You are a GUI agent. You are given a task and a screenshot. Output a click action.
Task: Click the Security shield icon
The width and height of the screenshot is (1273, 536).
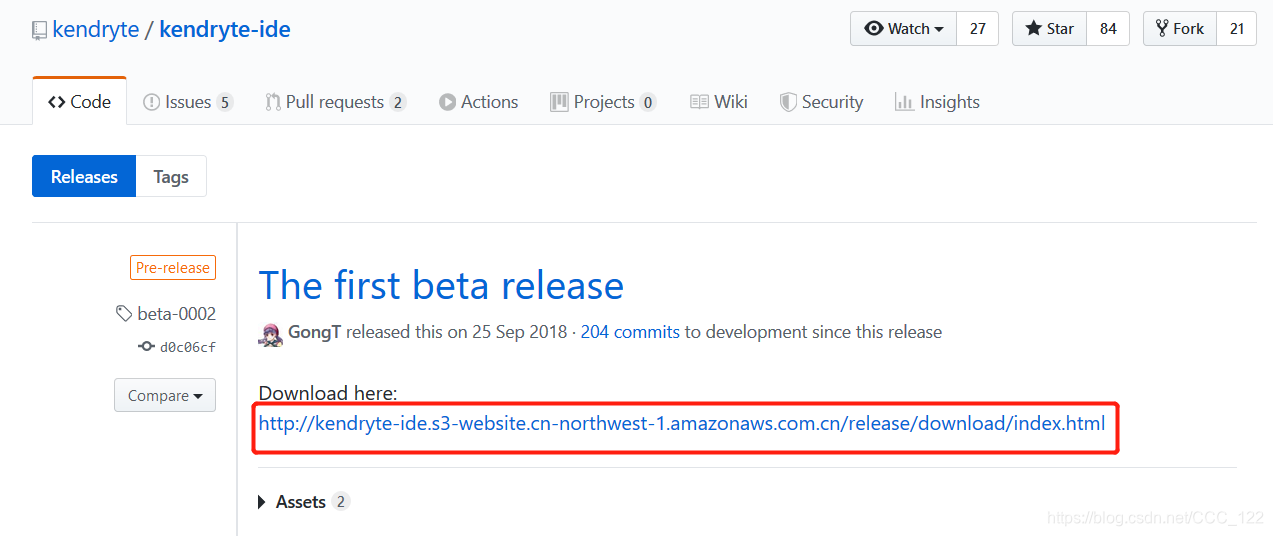pos(788,102)
